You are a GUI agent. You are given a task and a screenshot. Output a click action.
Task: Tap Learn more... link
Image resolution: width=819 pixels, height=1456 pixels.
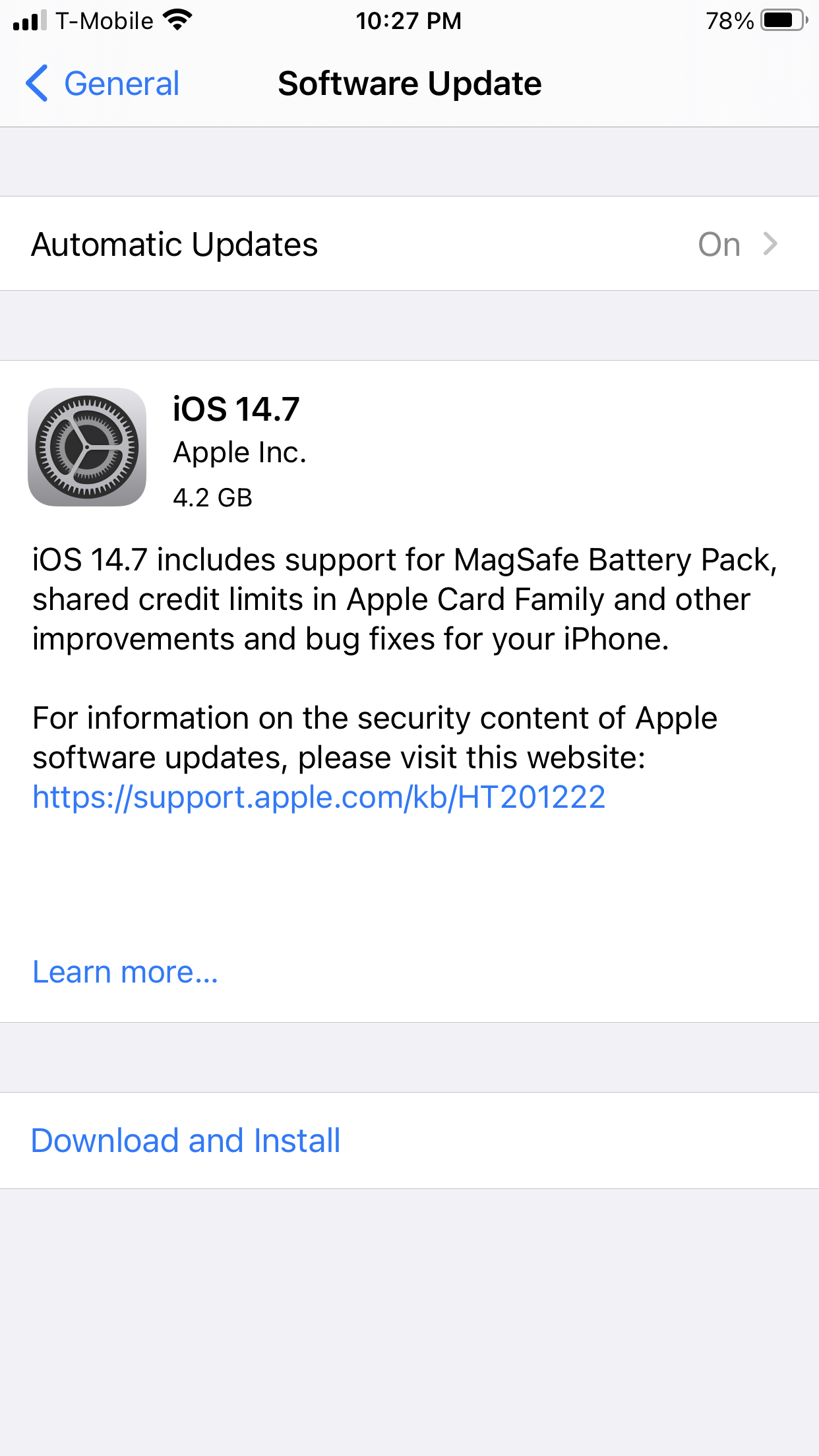(125, 972)
